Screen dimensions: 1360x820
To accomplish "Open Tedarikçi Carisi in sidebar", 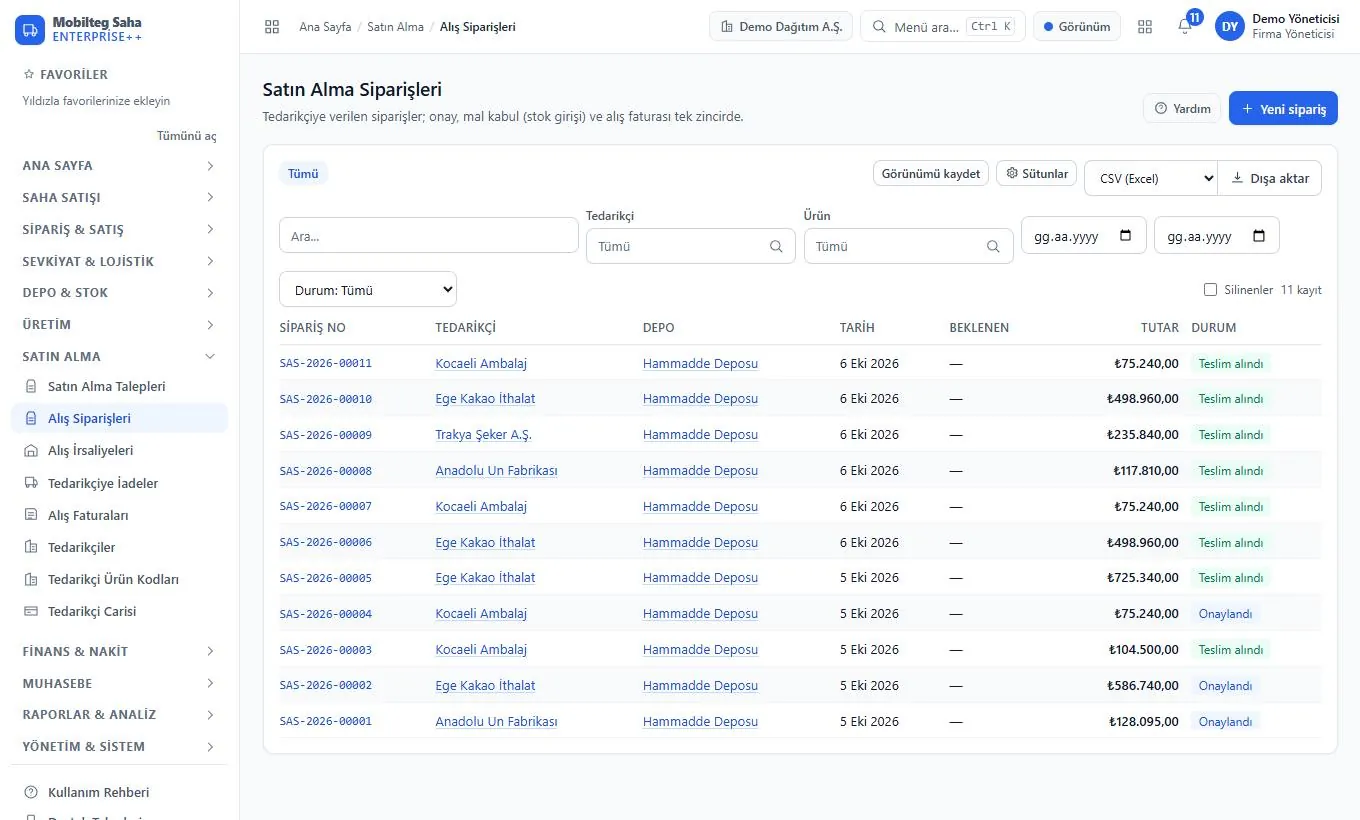I will click(x=119, y=611).
